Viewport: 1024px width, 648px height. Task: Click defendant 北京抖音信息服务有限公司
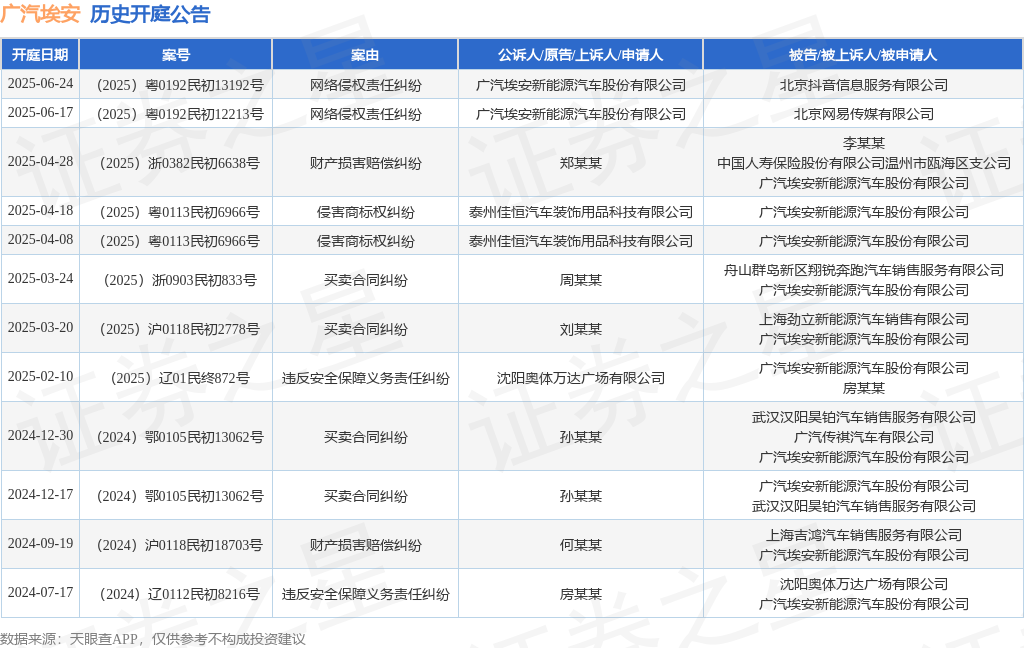pyautogui.click(x=863, y=85)
